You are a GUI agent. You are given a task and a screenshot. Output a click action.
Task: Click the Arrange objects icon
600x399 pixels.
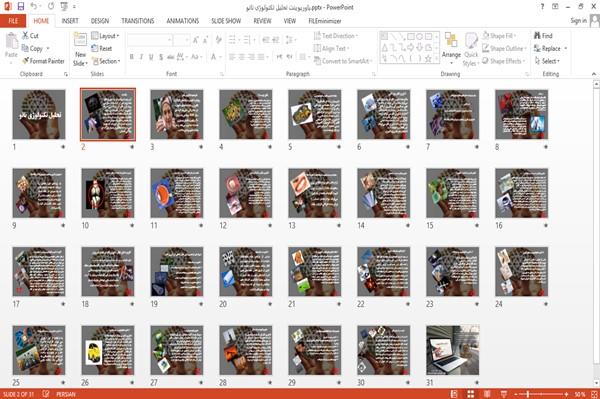[451, 40]
